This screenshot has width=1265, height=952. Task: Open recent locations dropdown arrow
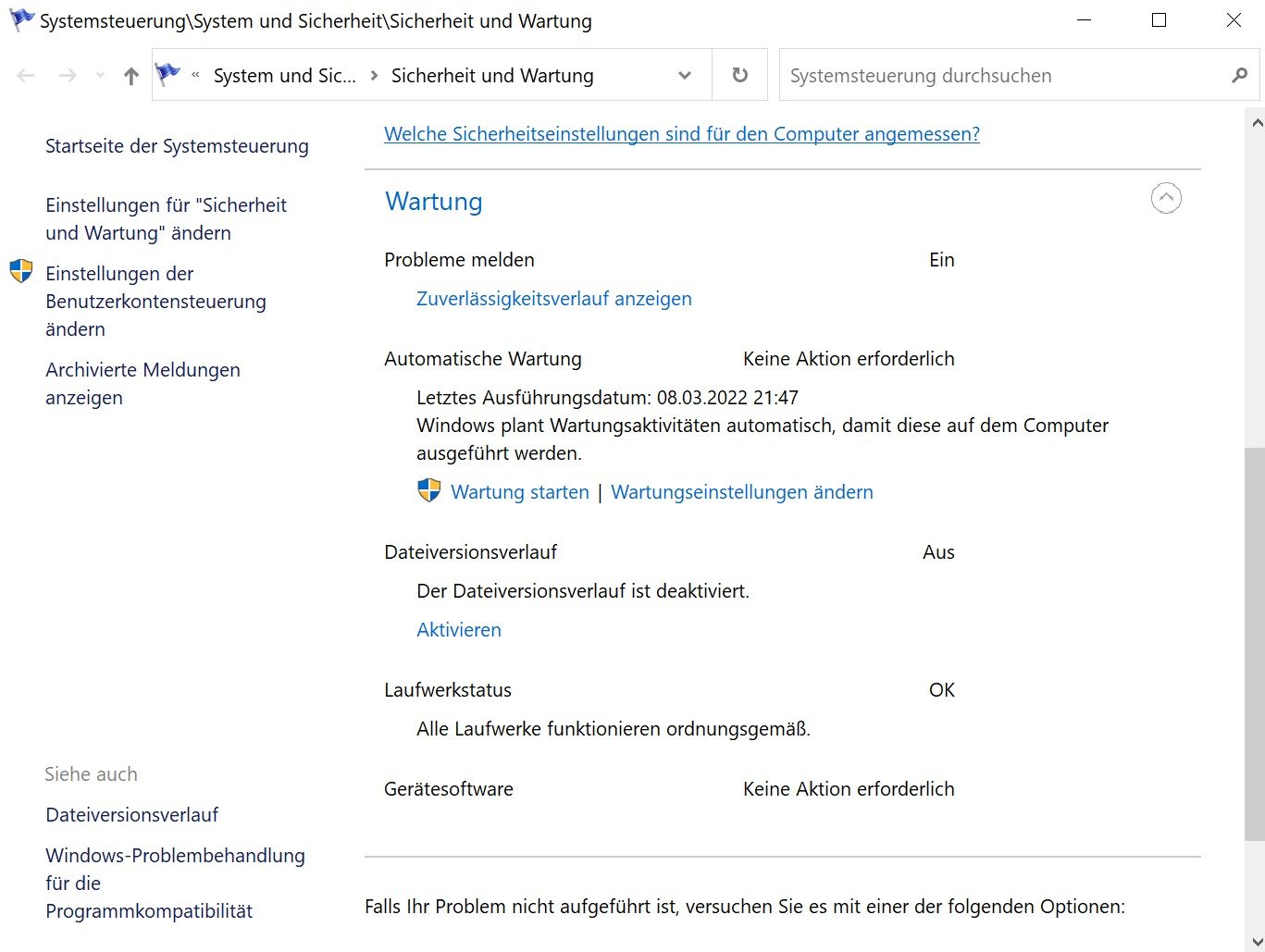click(x=100, y=76)
